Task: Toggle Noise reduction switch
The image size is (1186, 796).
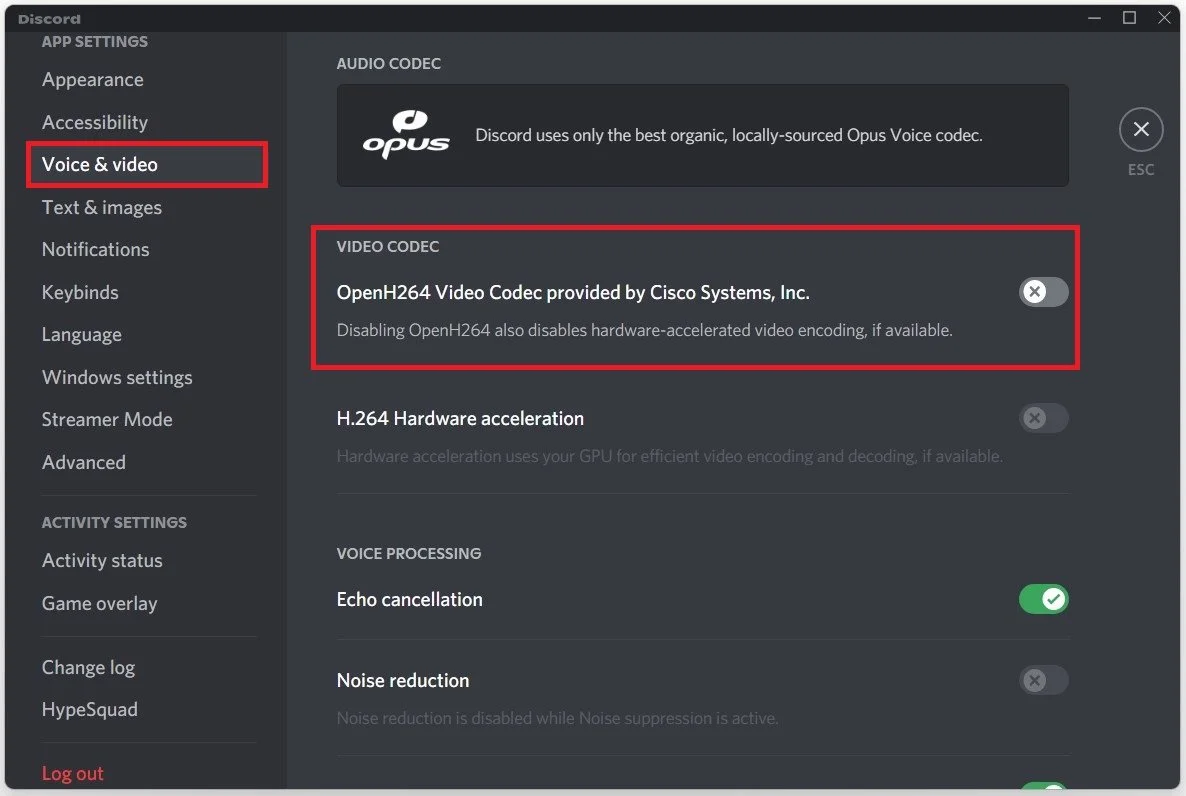Action: [x=1043, y=680]
